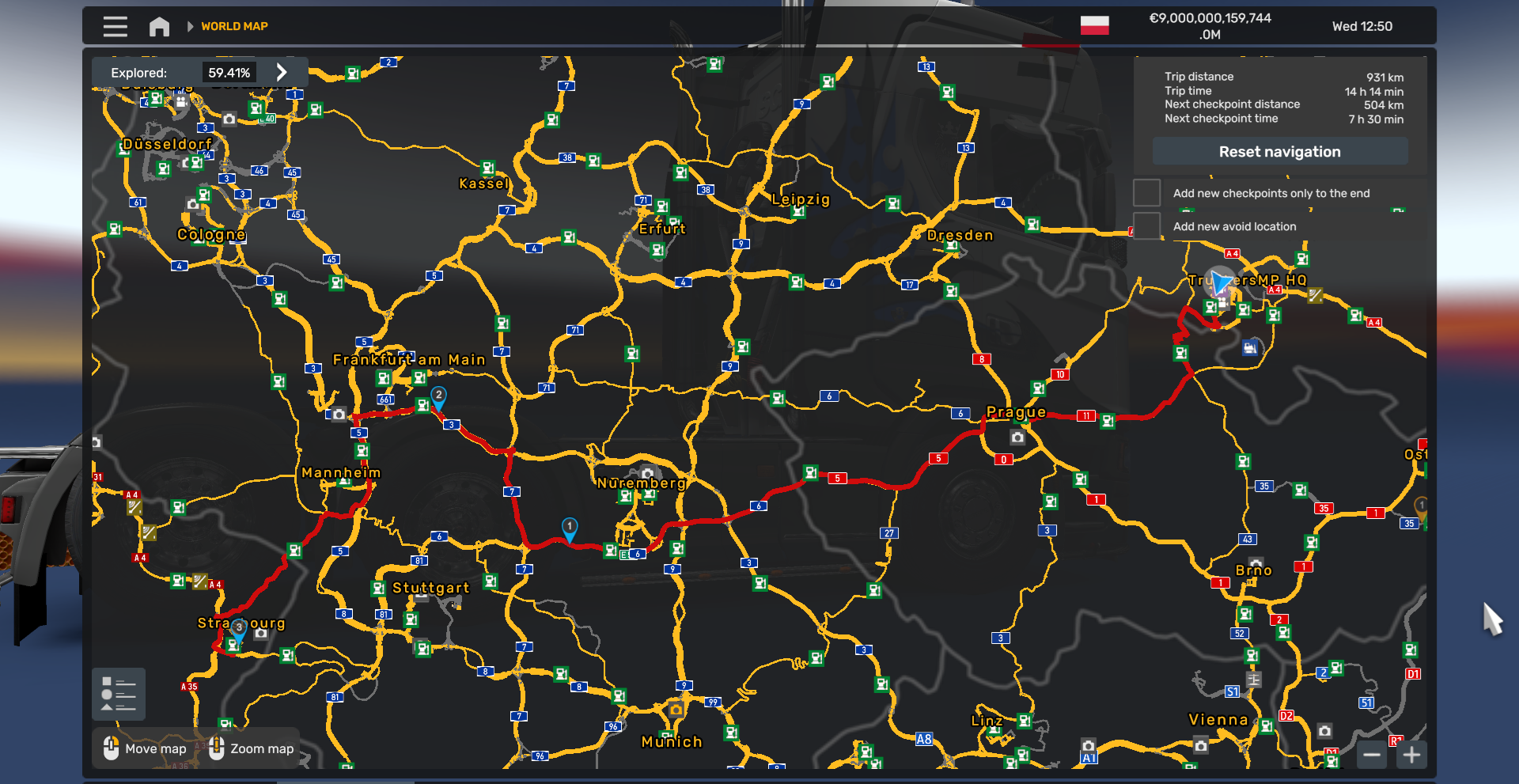
Task: Enable the "Add new avoid location" checkbox
Action: 1146,225
